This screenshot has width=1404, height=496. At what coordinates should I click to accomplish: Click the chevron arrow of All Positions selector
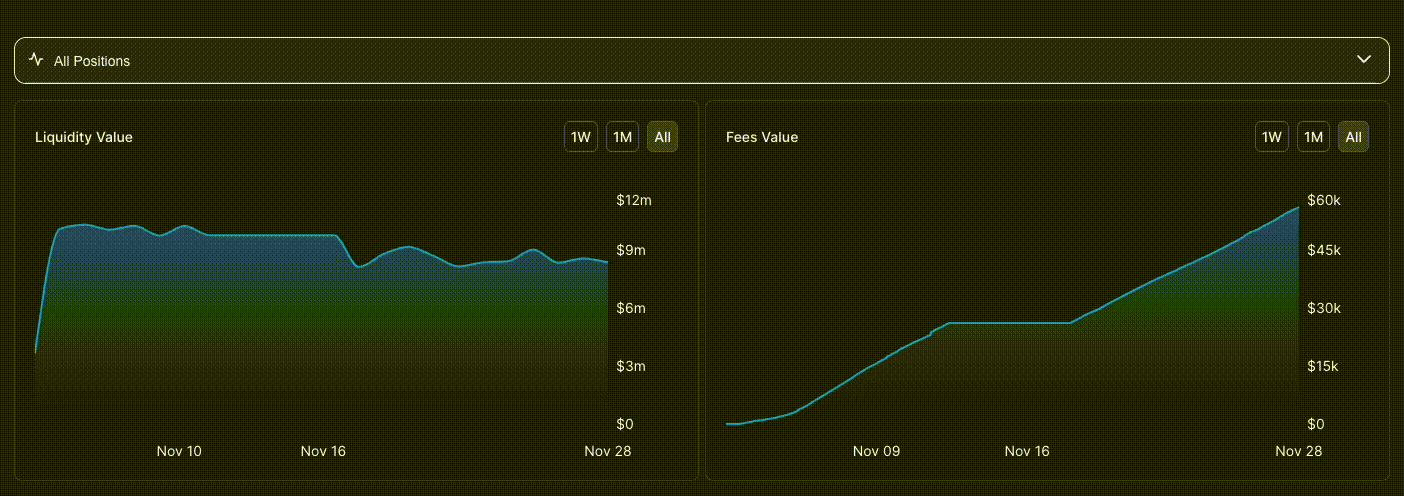[x=1363, y=60]
